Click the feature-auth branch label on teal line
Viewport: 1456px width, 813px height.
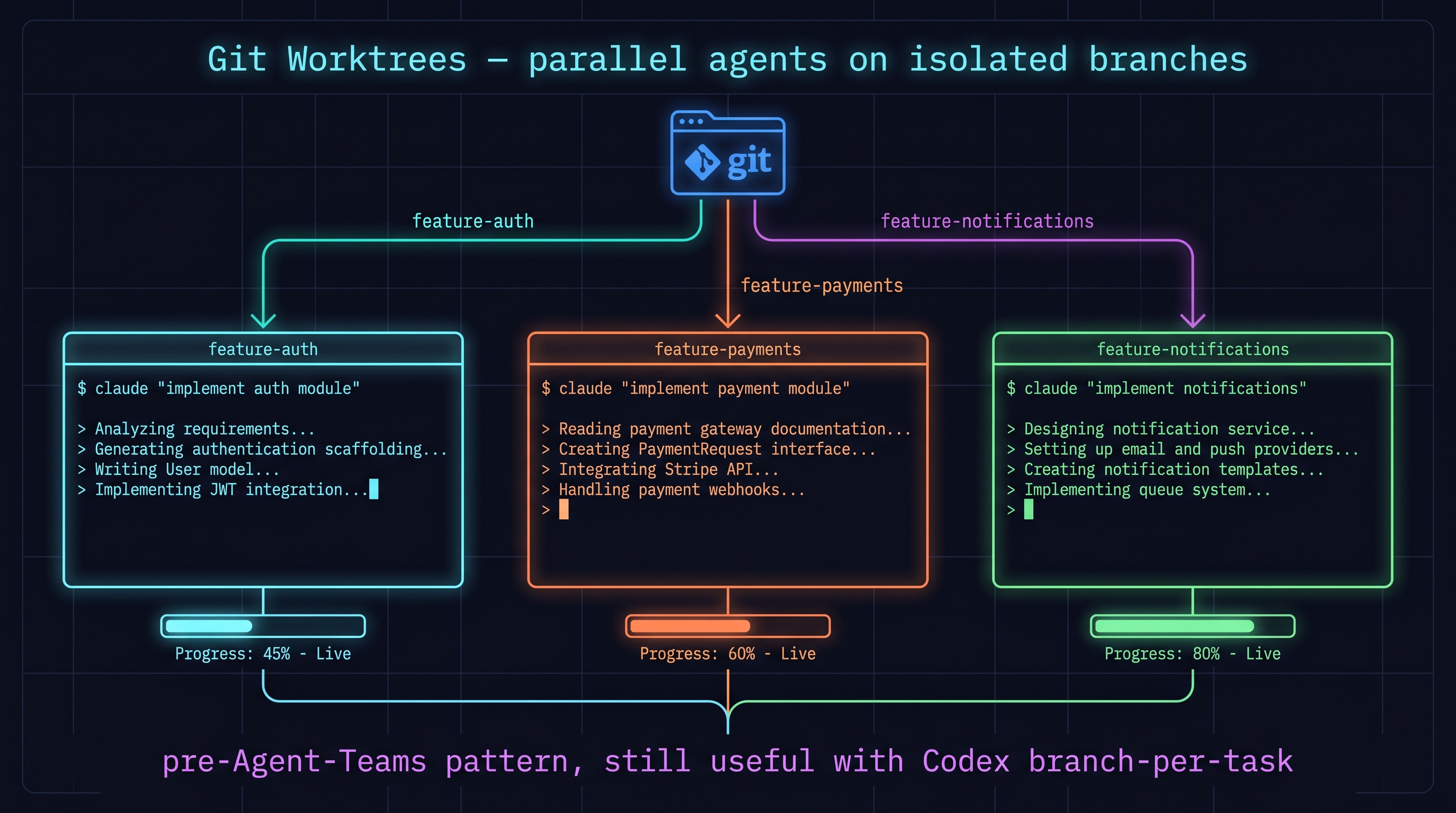point(472,221)
